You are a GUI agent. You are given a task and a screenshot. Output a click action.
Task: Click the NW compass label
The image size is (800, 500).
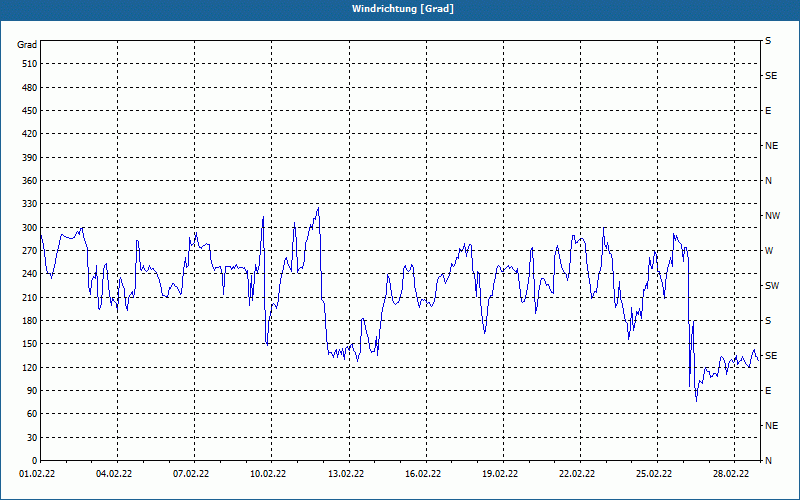(x=772, y=216)
